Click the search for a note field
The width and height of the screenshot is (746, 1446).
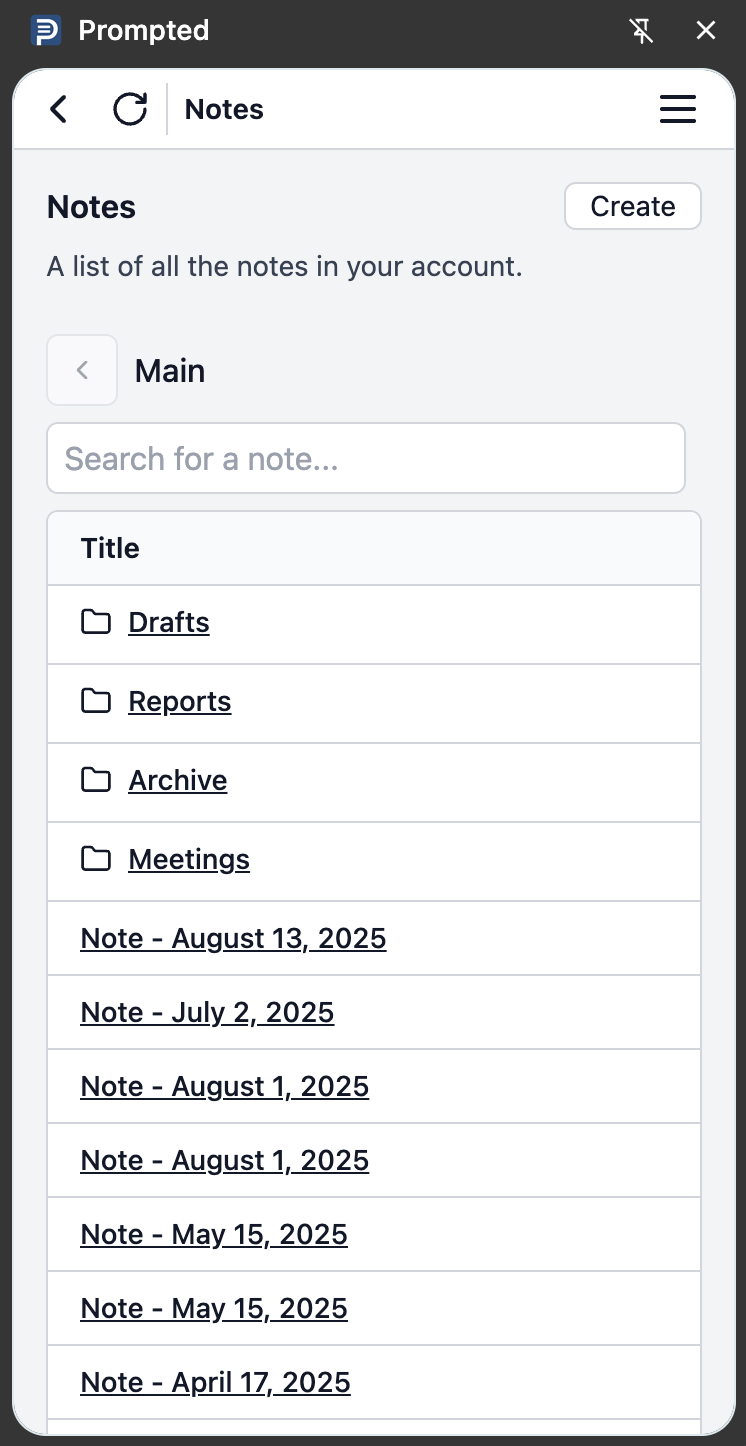click(366, 458)
